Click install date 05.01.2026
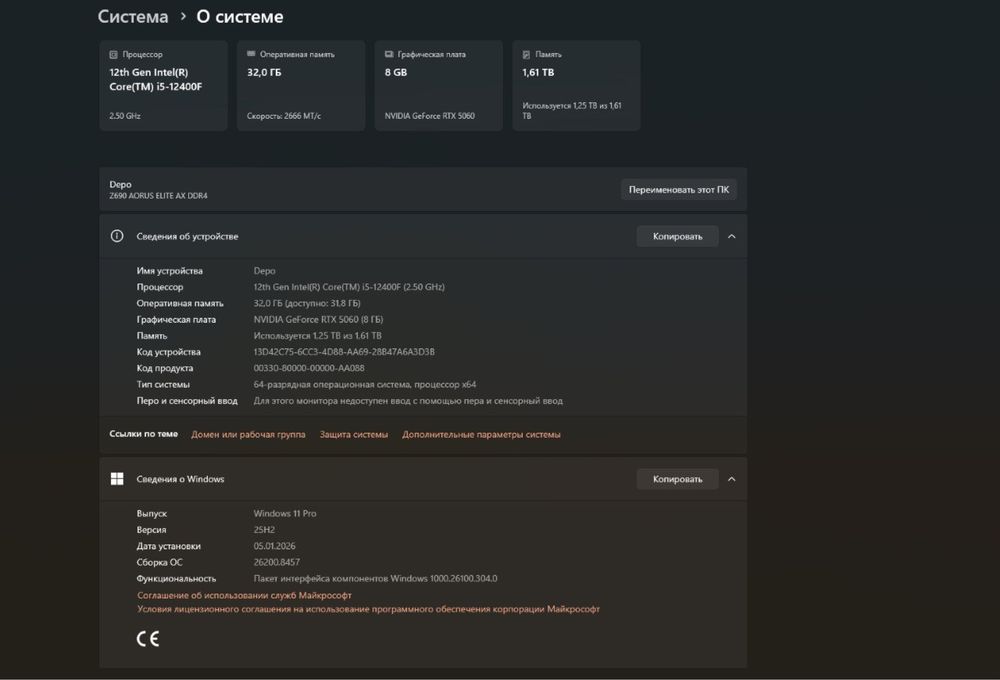The width and height of the screenshot is (1000, 680). tap(274, 546)
